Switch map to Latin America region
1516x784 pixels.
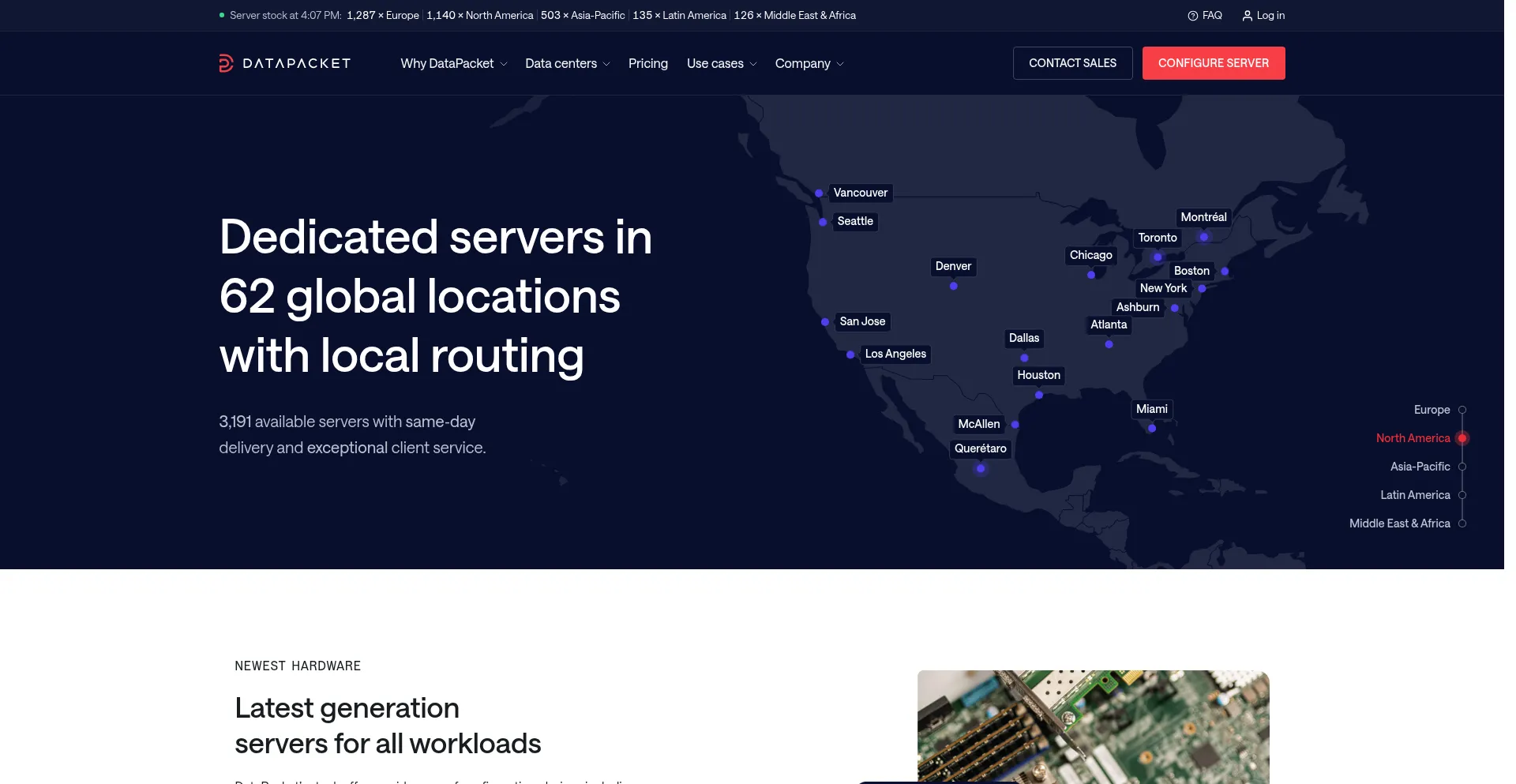[x=1462, y=495]
